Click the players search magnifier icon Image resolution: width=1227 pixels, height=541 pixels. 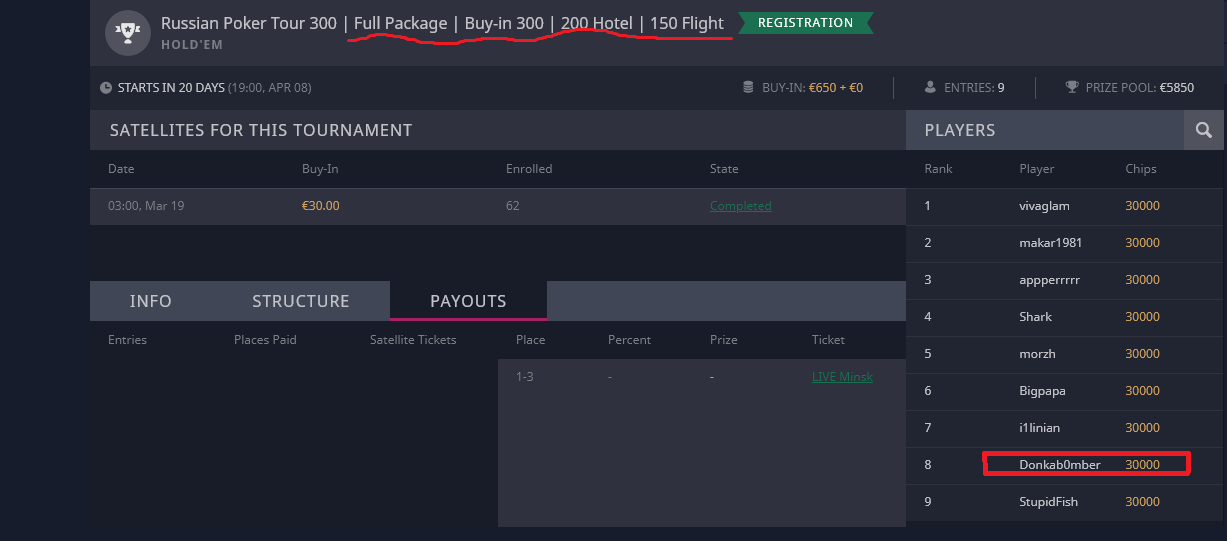tap(1204, 130)
